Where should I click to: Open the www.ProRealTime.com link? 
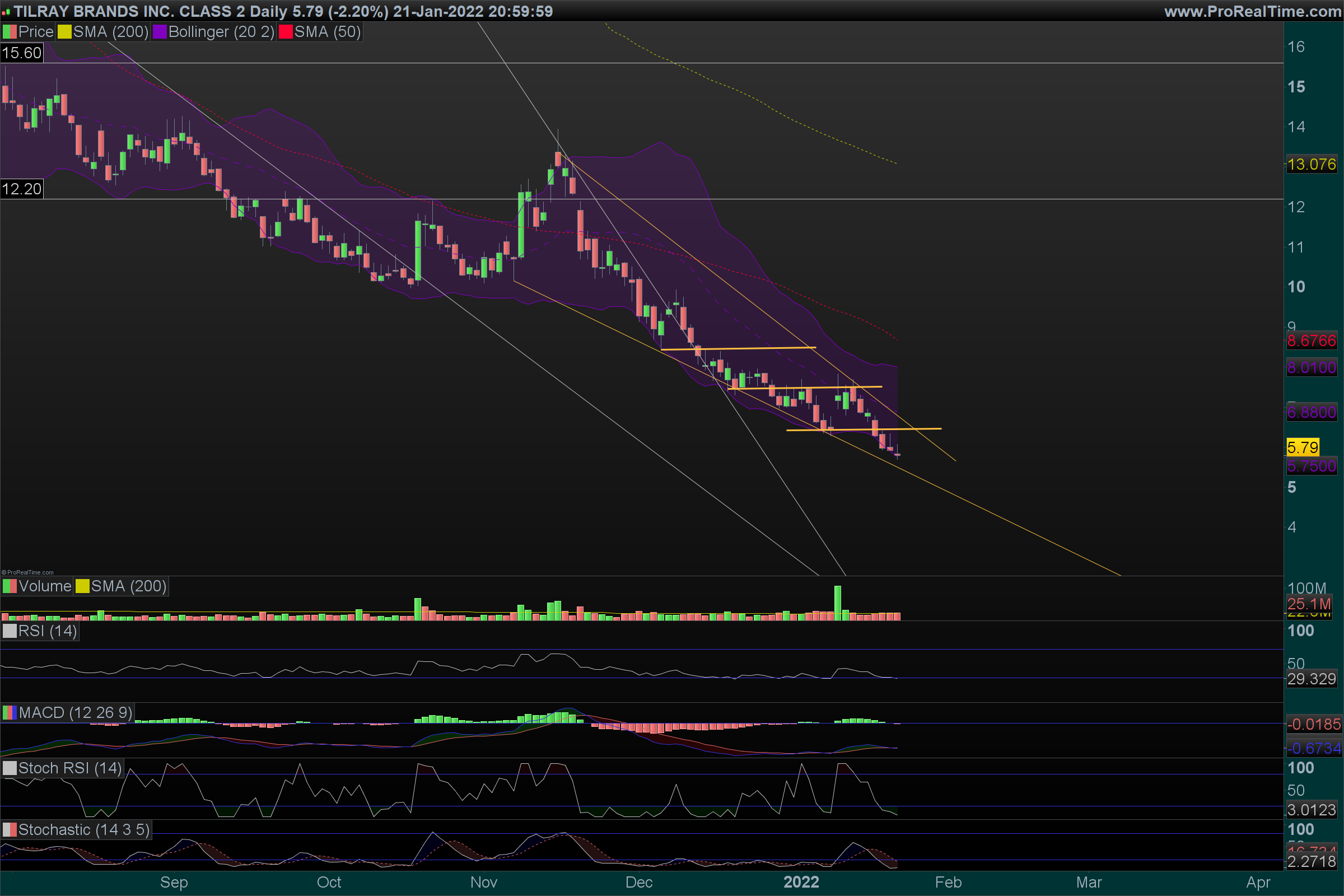(1252, 11)
